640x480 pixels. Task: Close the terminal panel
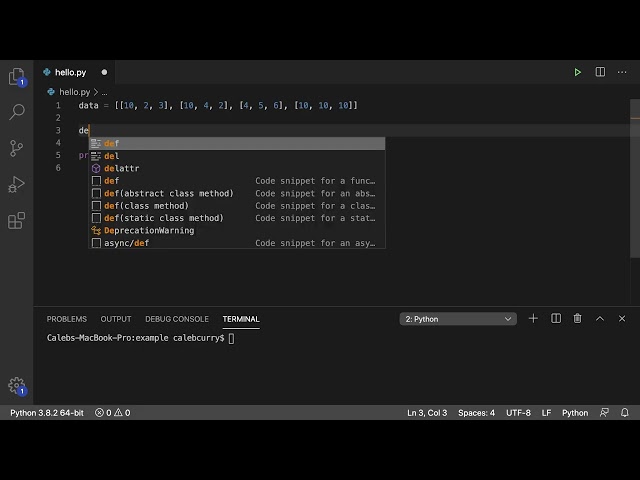point(622,318)
